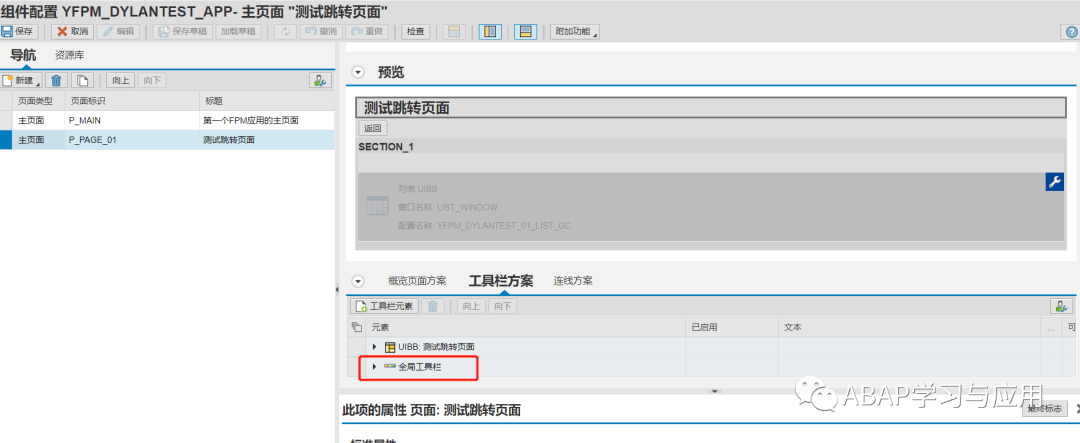Click 工具栏元素 add toolbar element button
This screenshot has height=443, width=1080.
click(384, 307)
